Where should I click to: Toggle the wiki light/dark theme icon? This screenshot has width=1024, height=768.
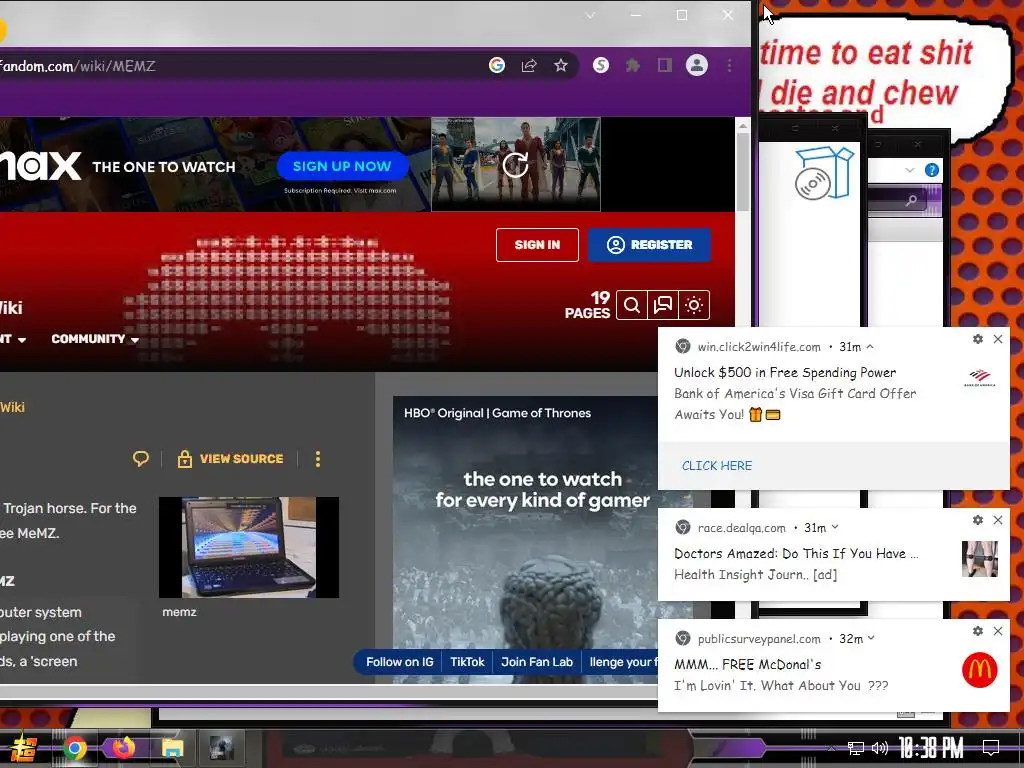coord(694,305)
